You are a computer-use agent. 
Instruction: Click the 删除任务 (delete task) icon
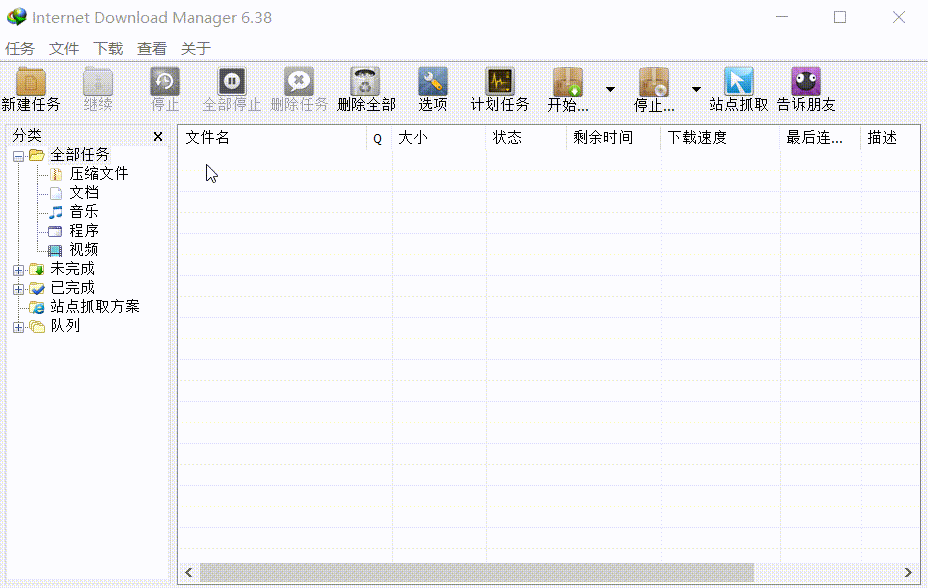click(x=299, y=82)
